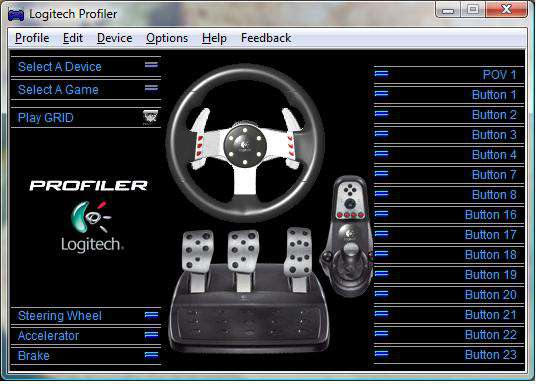Open the Options menu
The width and height of the screenshot is (536, 384).
(x=167, y=38)
